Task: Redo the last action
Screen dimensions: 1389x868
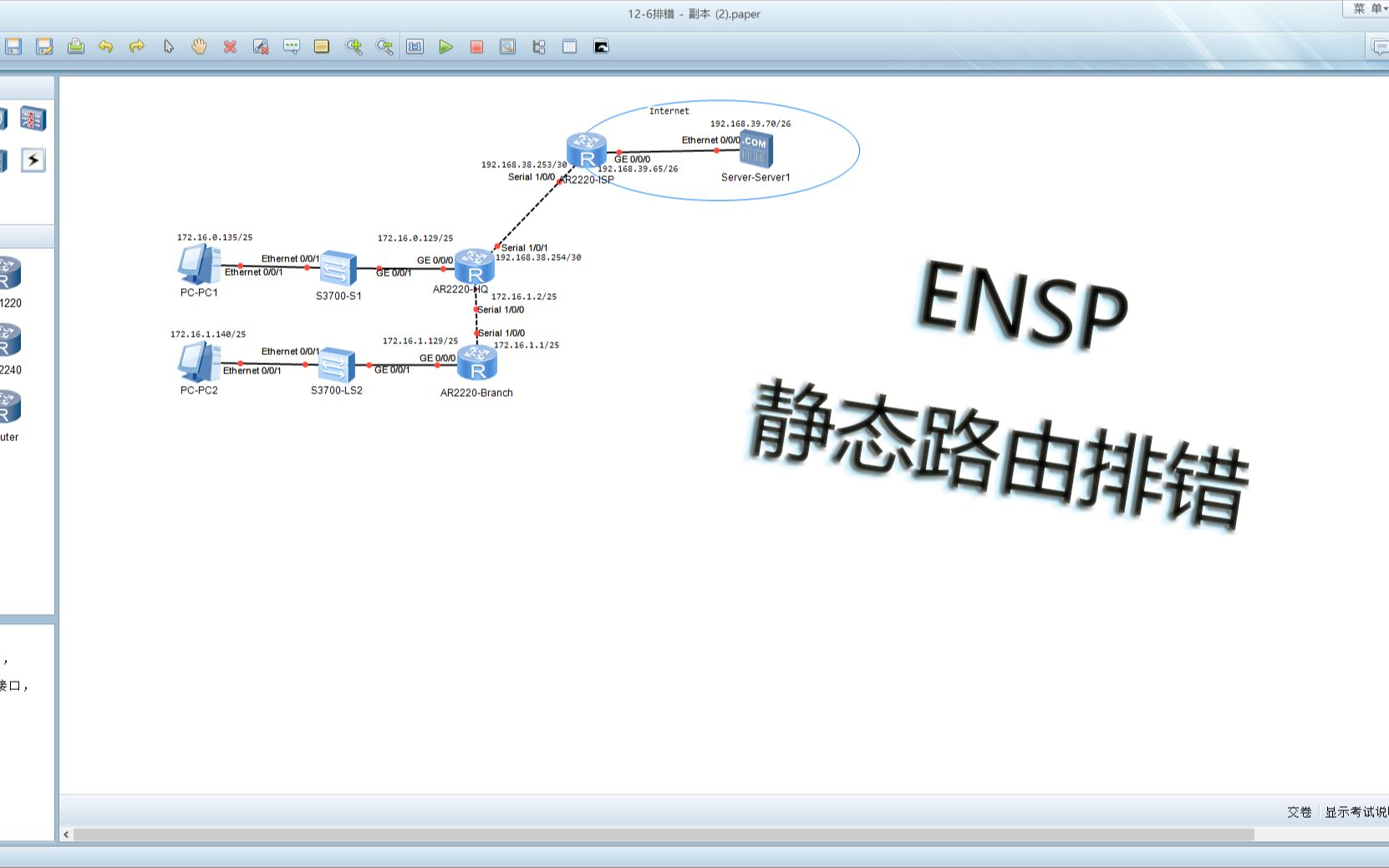Action: coord(137,47)
